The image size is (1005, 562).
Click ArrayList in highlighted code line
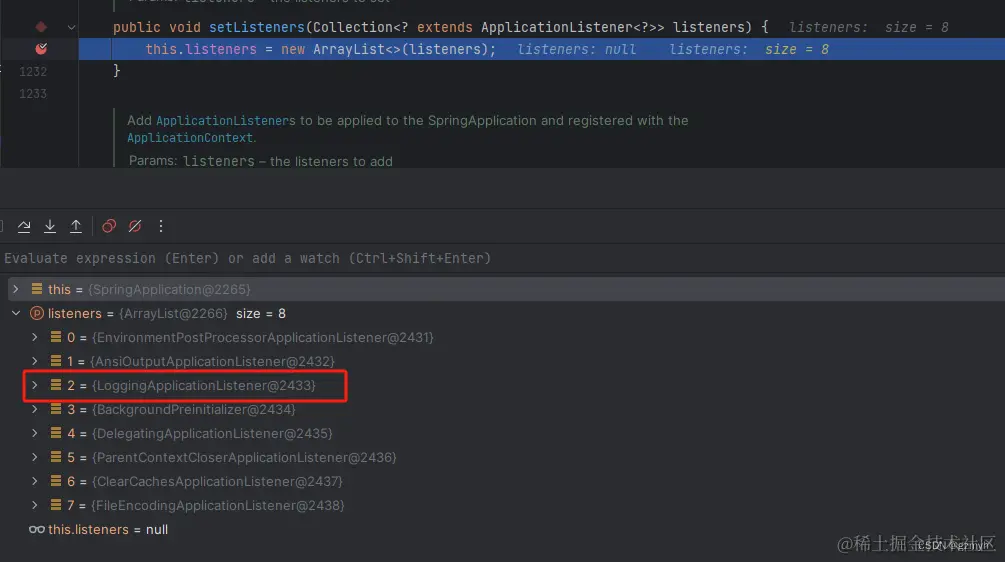349,49
